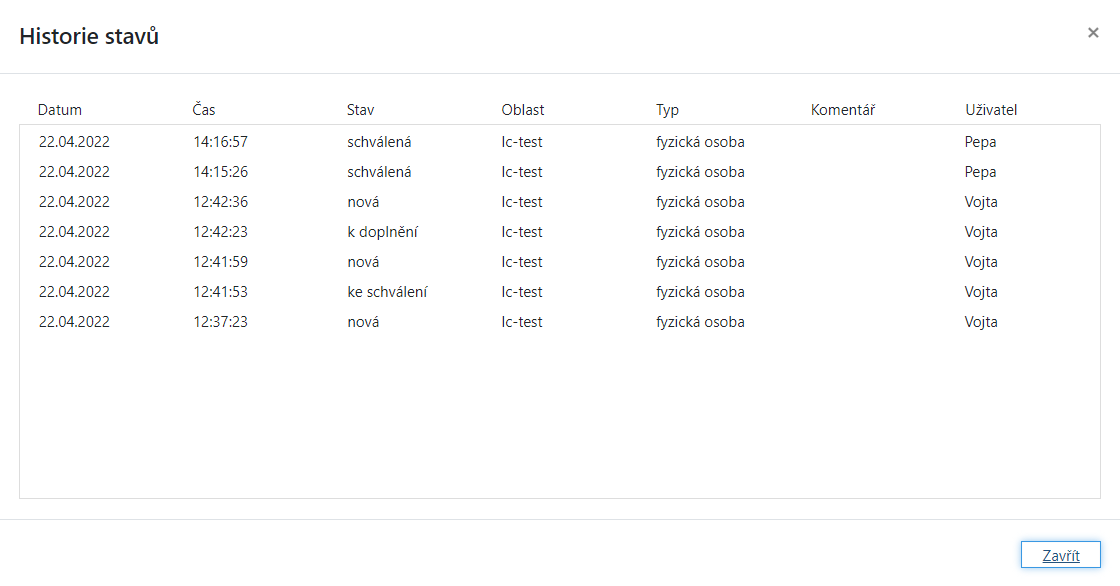The image size is (1120, 586).
Task: Click fyzická osoba in the 12:42:23 row
Action: point(700,232)
